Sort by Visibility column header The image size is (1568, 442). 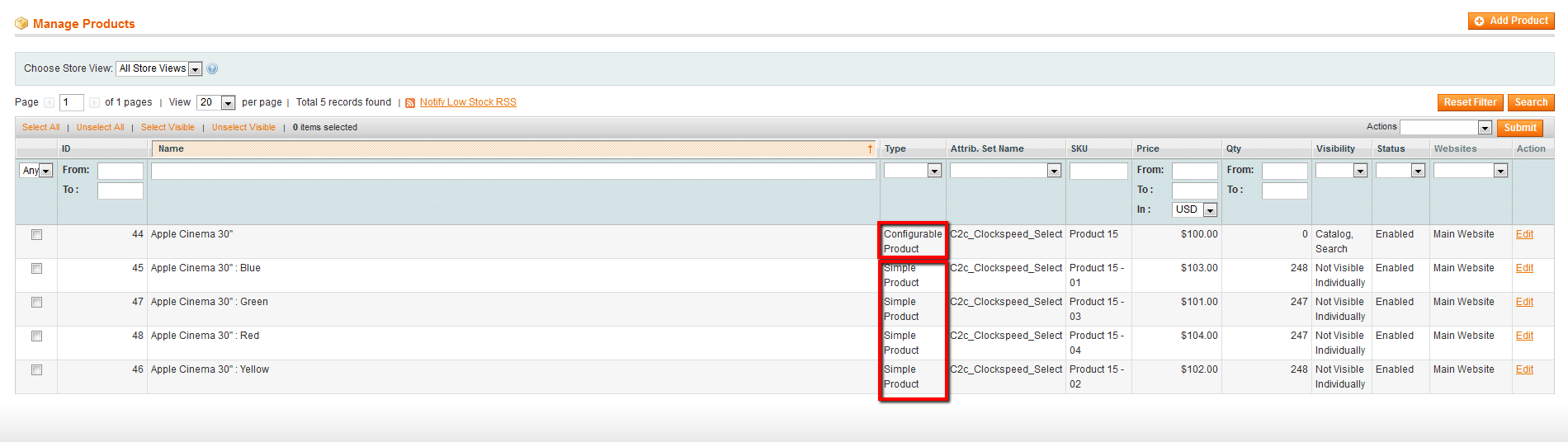1335,149
